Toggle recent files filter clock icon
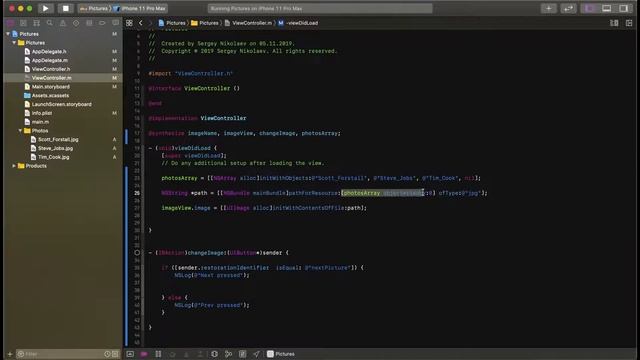Screen dimensions: 640x360 (107, 354)
